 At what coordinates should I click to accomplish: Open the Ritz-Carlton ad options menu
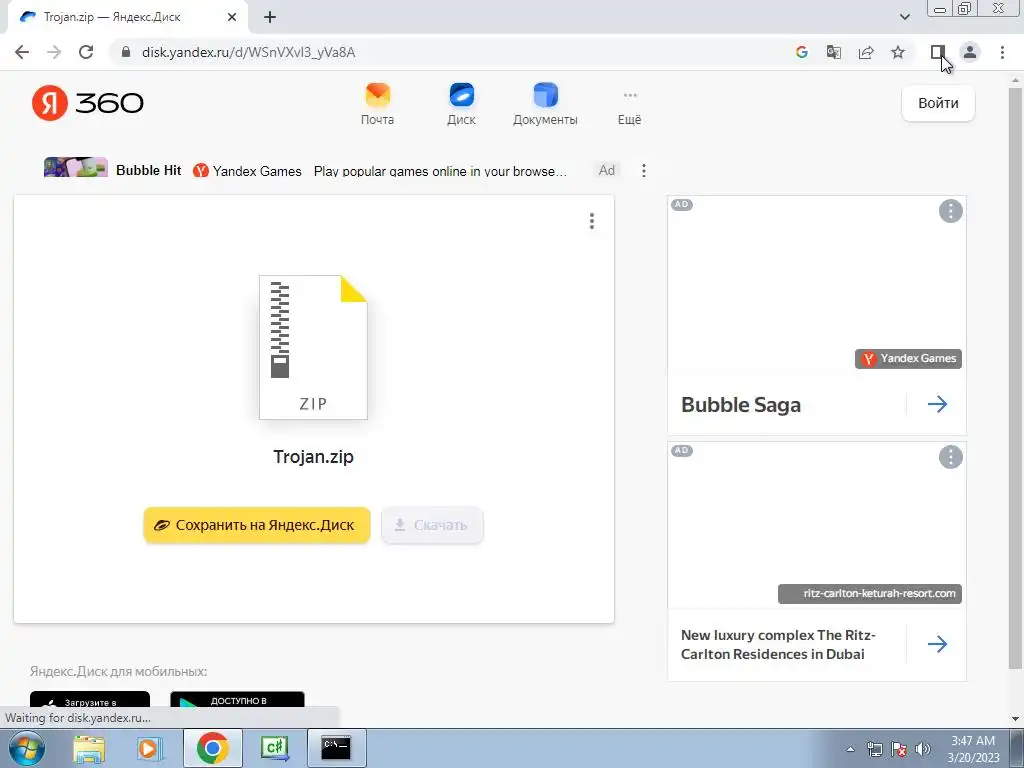pos(950,457)
